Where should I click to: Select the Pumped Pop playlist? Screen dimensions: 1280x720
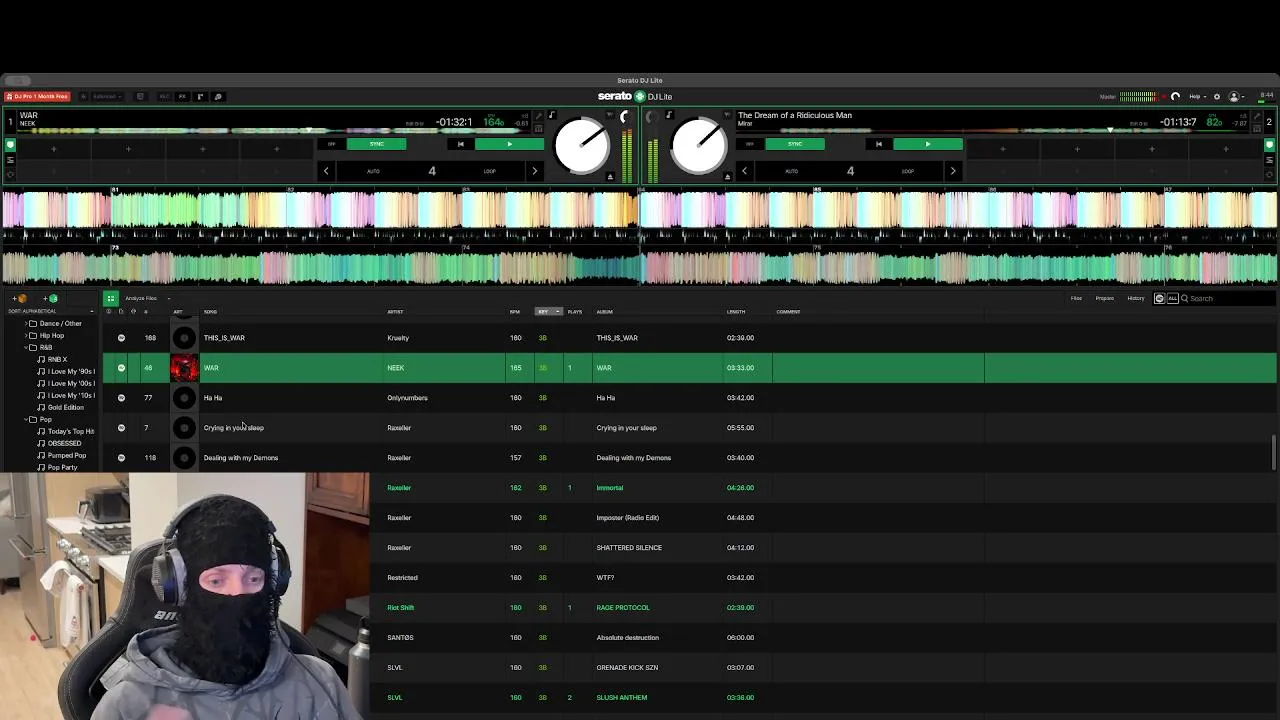point(66,455)
